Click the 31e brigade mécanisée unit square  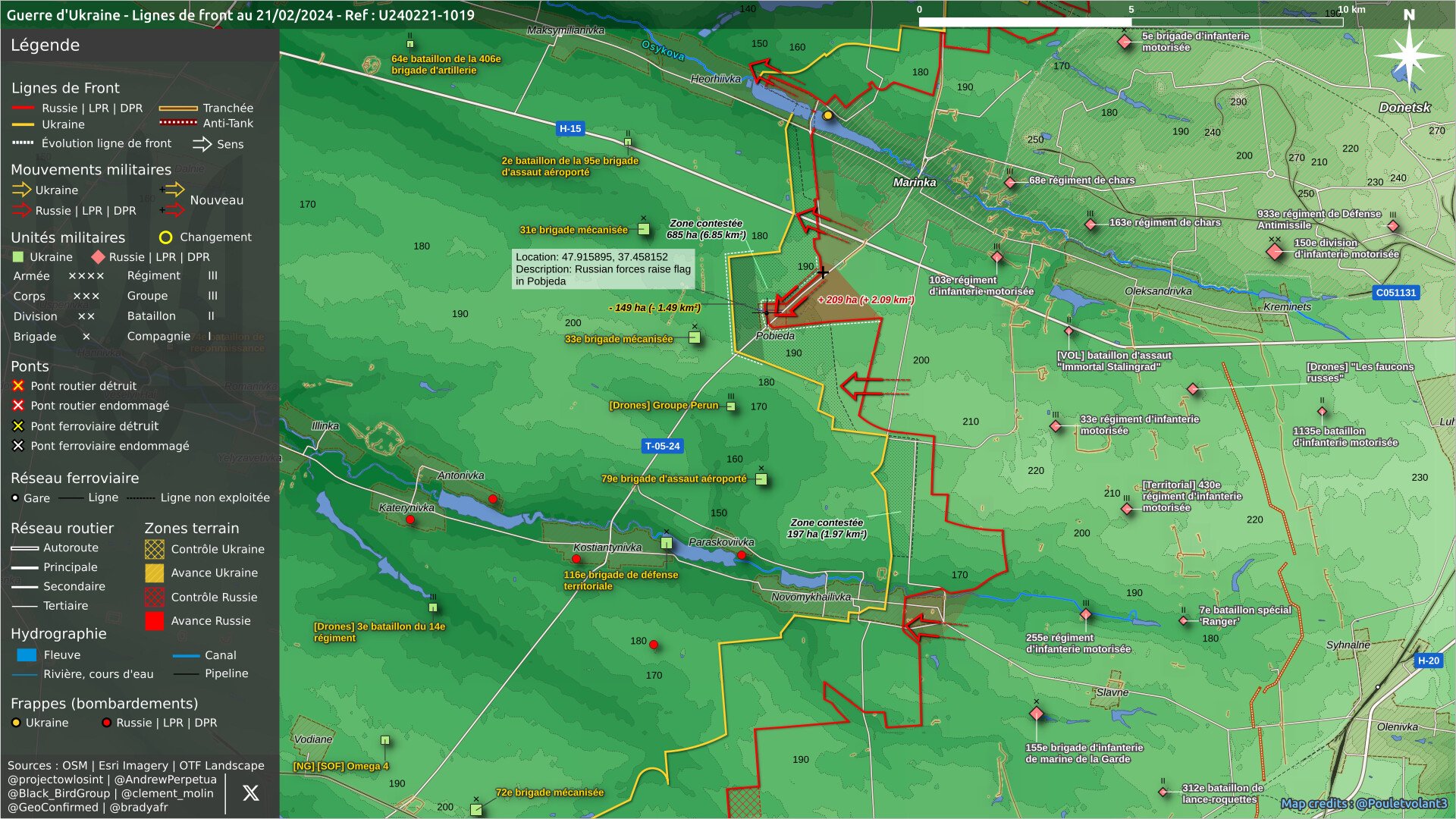(x=644, y=229)
